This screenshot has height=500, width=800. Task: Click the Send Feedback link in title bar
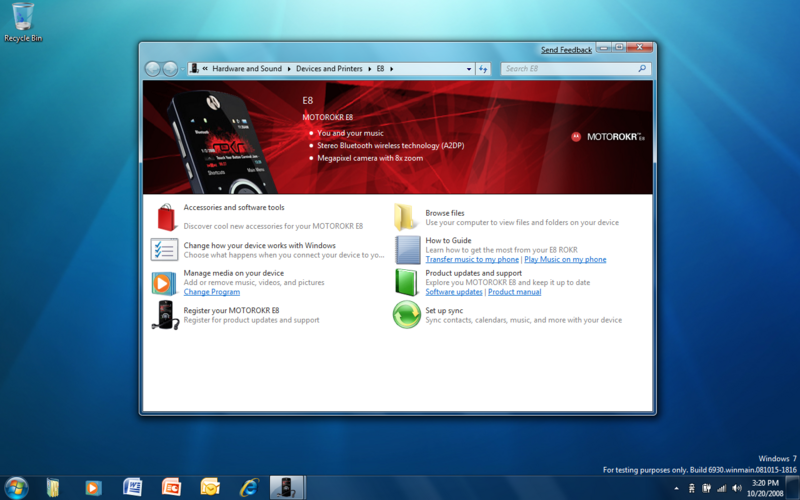click(x=566, y=50)
